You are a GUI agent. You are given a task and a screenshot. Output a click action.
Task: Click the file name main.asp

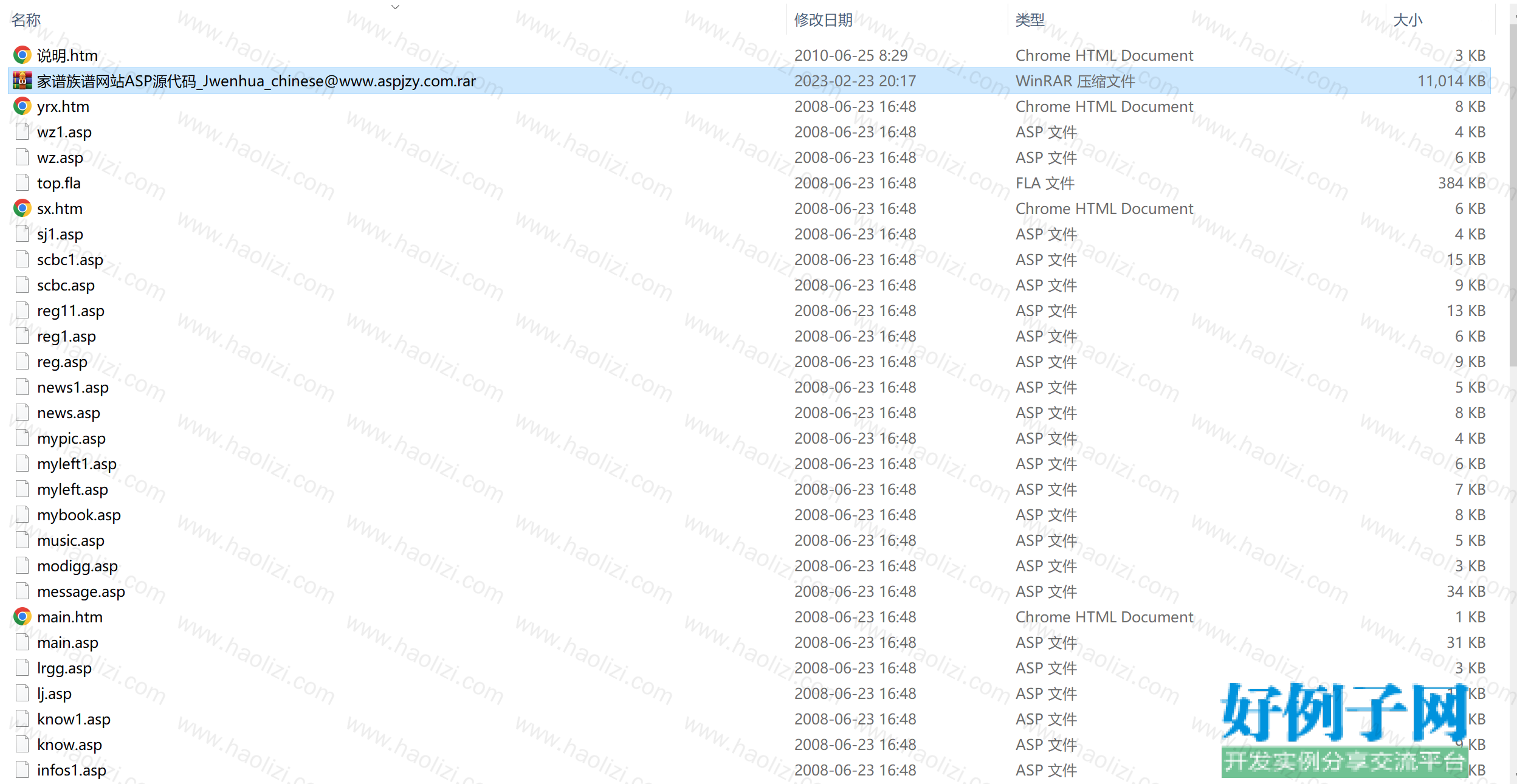68,642
